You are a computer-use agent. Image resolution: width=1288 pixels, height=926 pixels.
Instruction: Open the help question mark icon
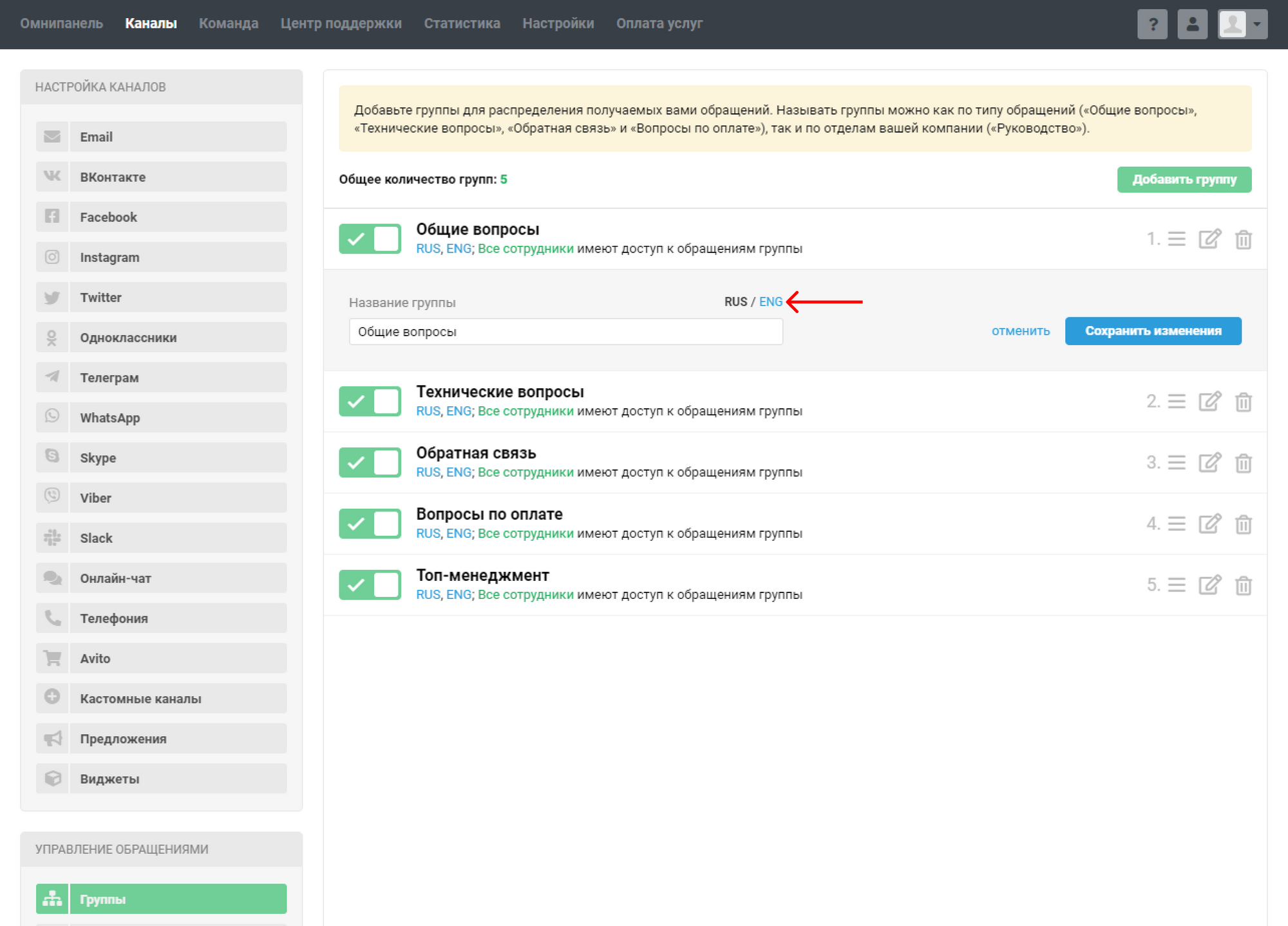(1152, 24)
